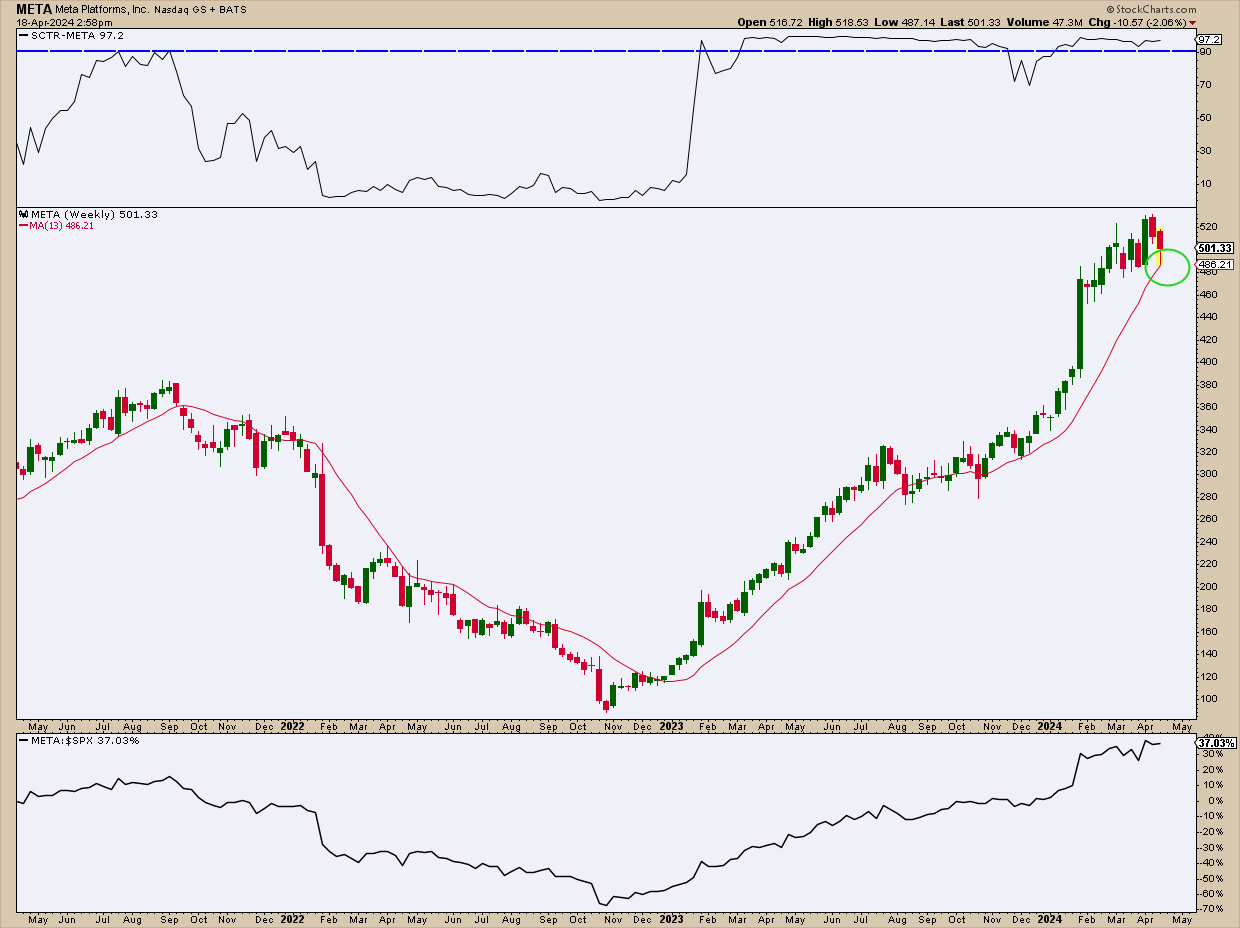Viewport: 1240px width, 928px height.
Task: Click the 100 price axis label
Action: coord(1208,699)
